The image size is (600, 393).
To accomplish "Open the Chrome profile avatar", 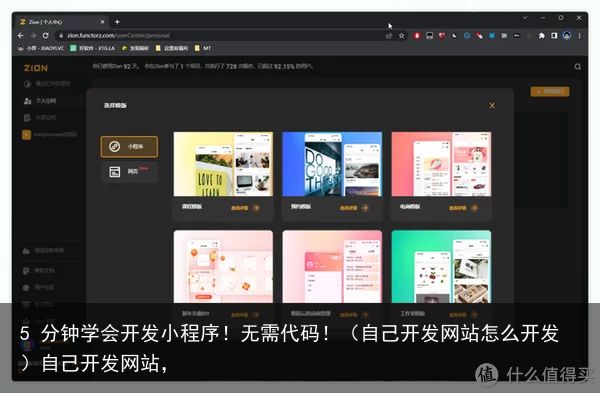I will click(567, 36).
